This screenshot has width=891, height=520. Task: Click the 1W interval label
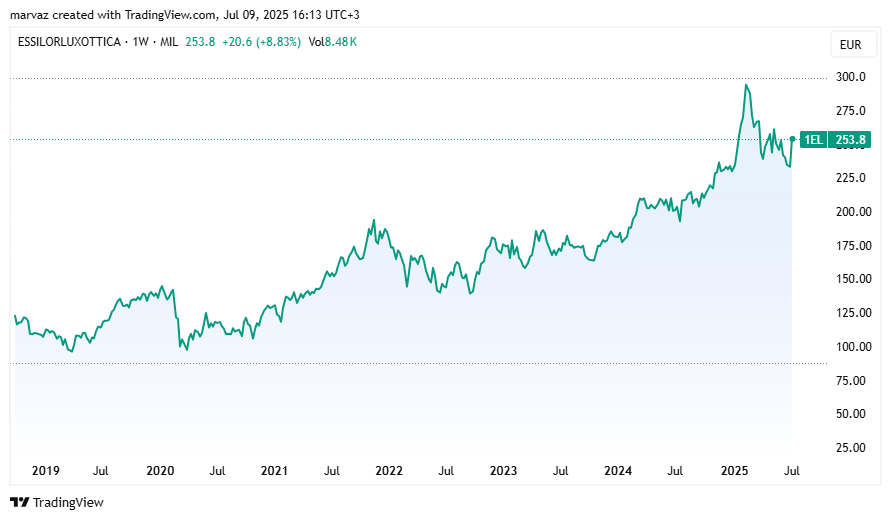tap(140, 41)
